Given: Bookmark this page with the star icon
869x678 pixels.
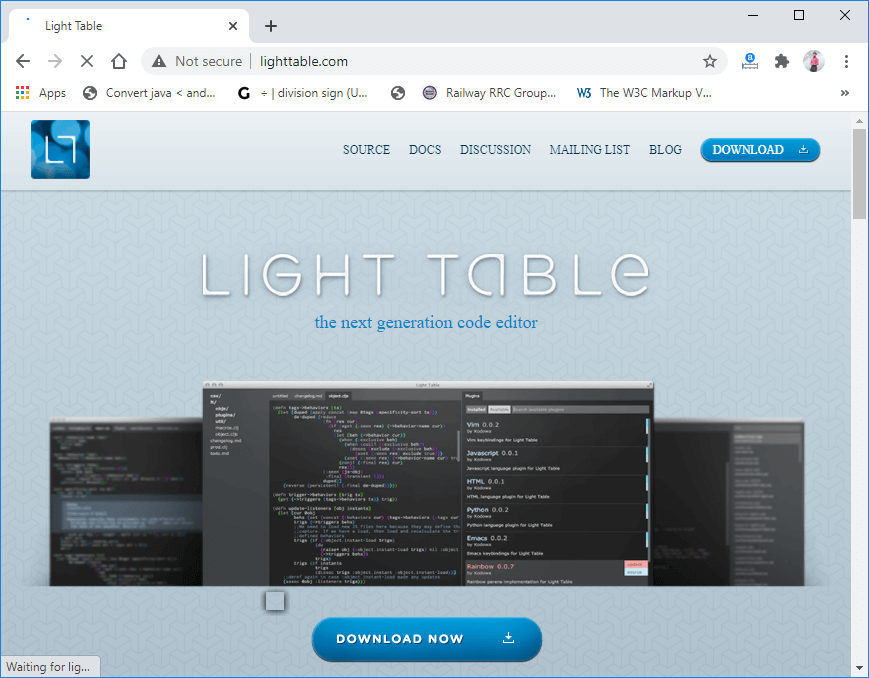Looking at the screenshot, I should click(709, 61).
